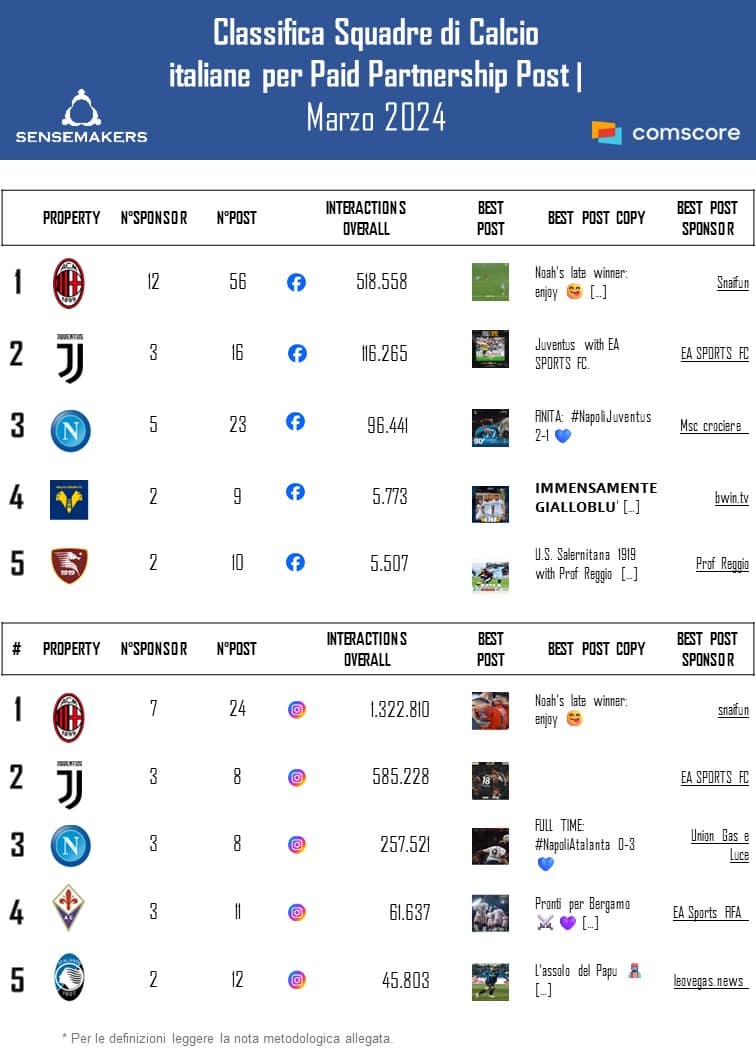Open the Union Gas e Luce link
Viewport: 756px width, 1058px height.
coord(720,845)
